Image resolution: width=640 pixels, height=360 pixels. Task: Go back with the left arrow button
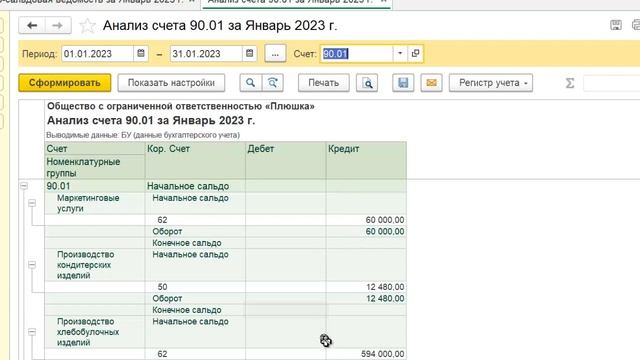point(32,26)
